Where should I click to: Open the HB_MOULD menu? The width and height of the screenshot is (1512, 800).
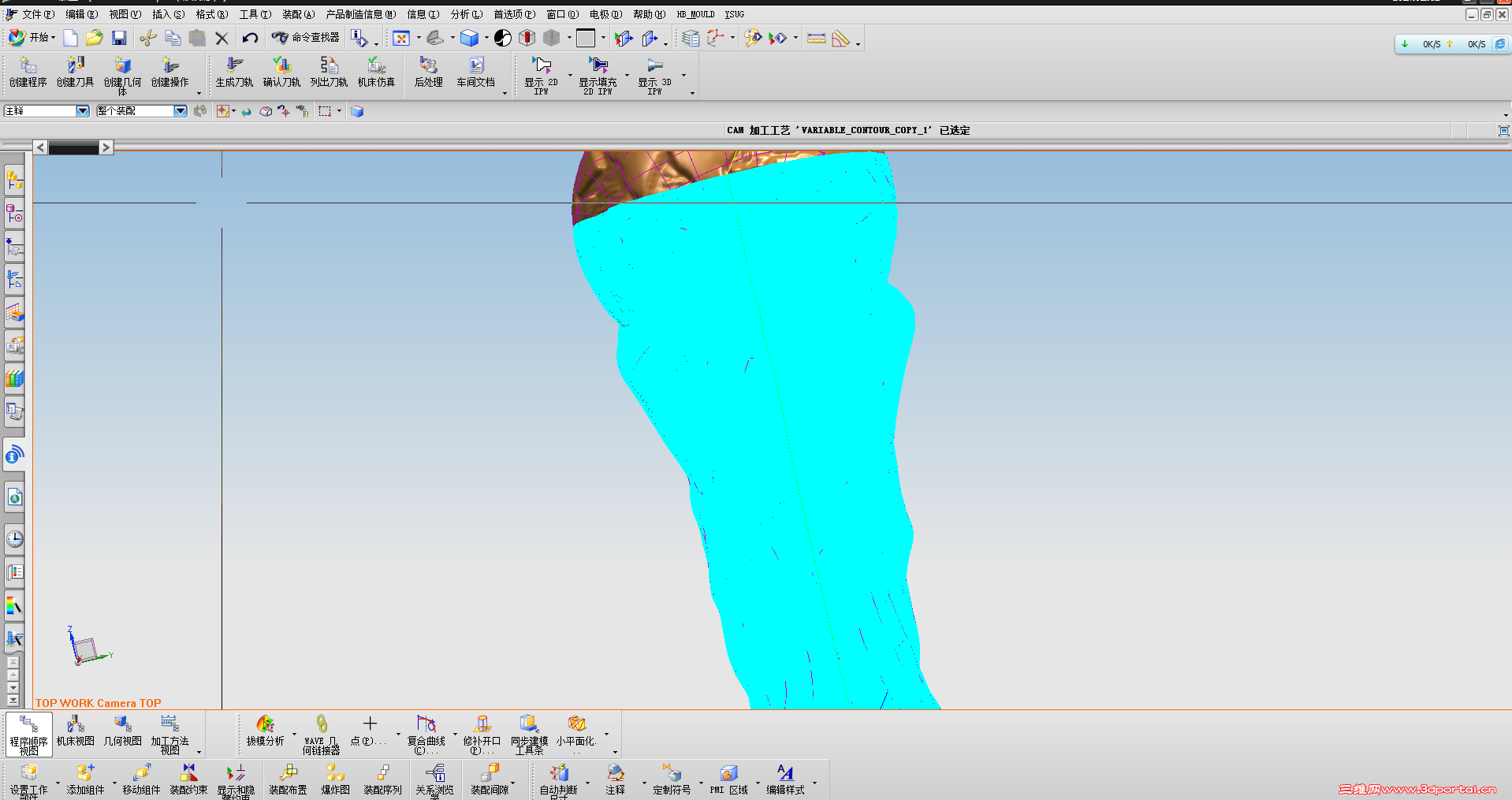coord(695,14)
